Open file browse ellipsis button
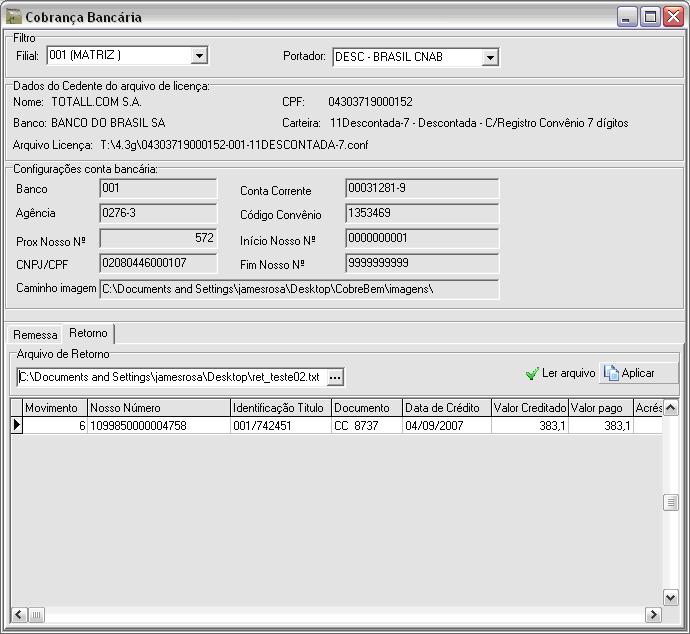690x634 pixels. coord(335,377)
